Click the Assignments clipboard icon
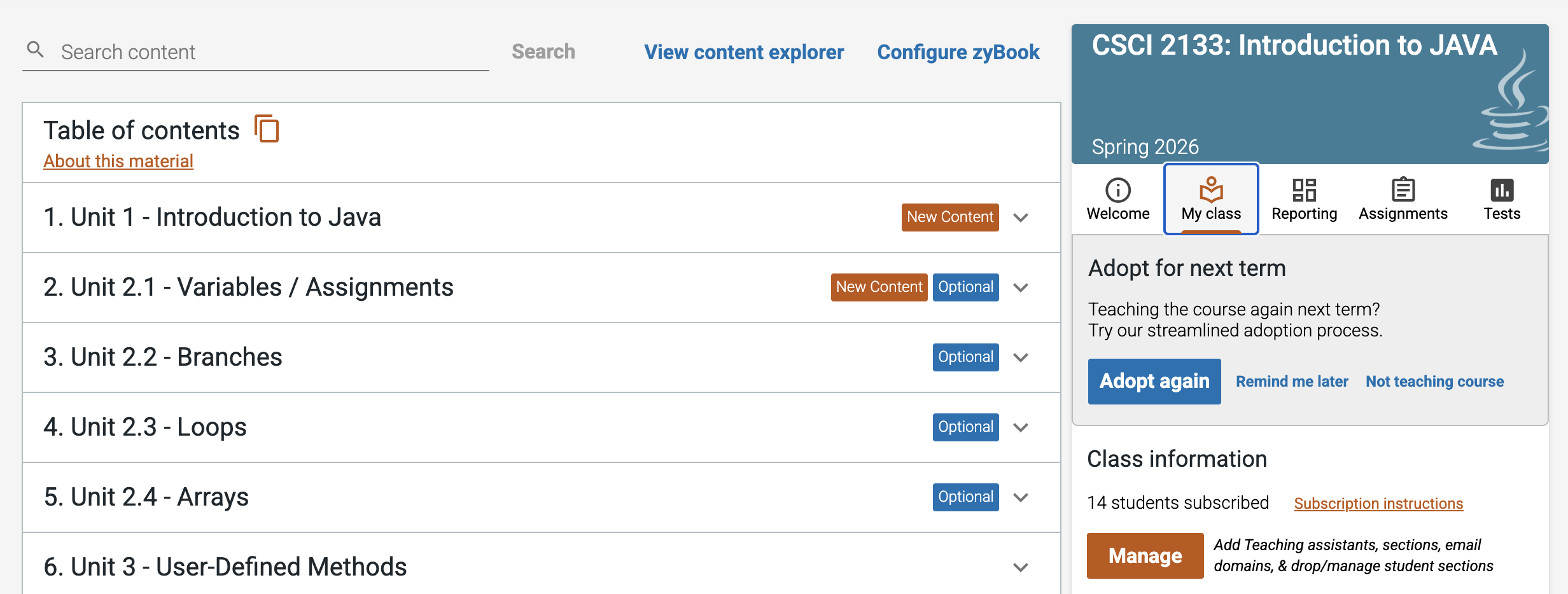 [1403, 190]
